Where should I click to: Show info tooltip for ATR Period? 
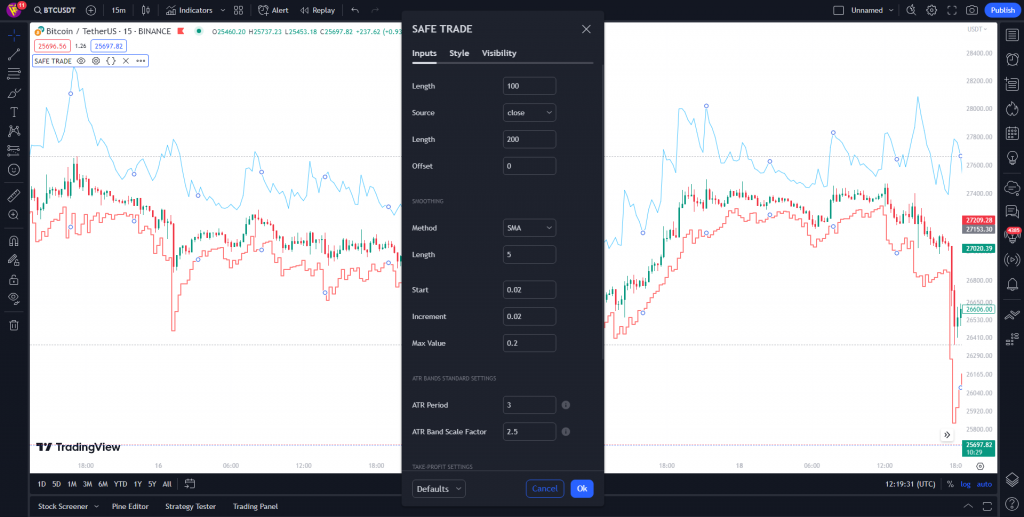pos(566,405)
